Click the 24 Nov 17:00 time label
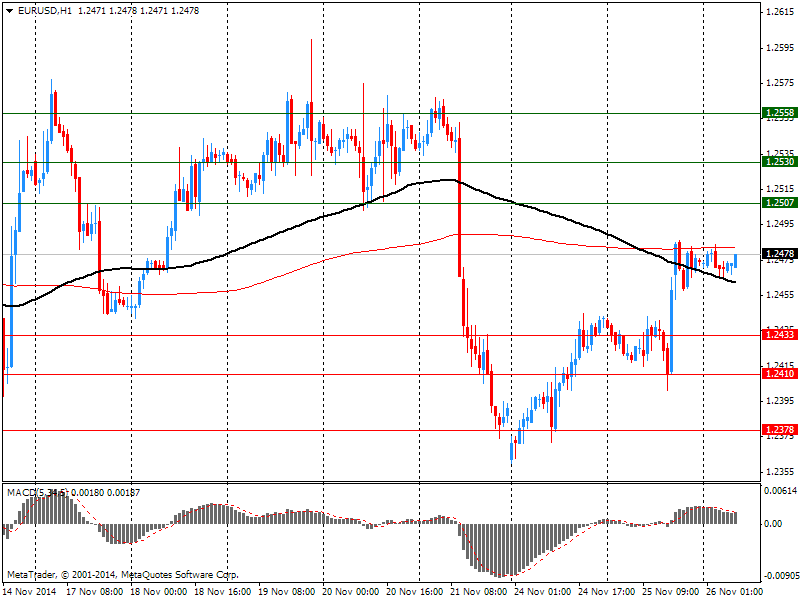 tap(607, 592)
